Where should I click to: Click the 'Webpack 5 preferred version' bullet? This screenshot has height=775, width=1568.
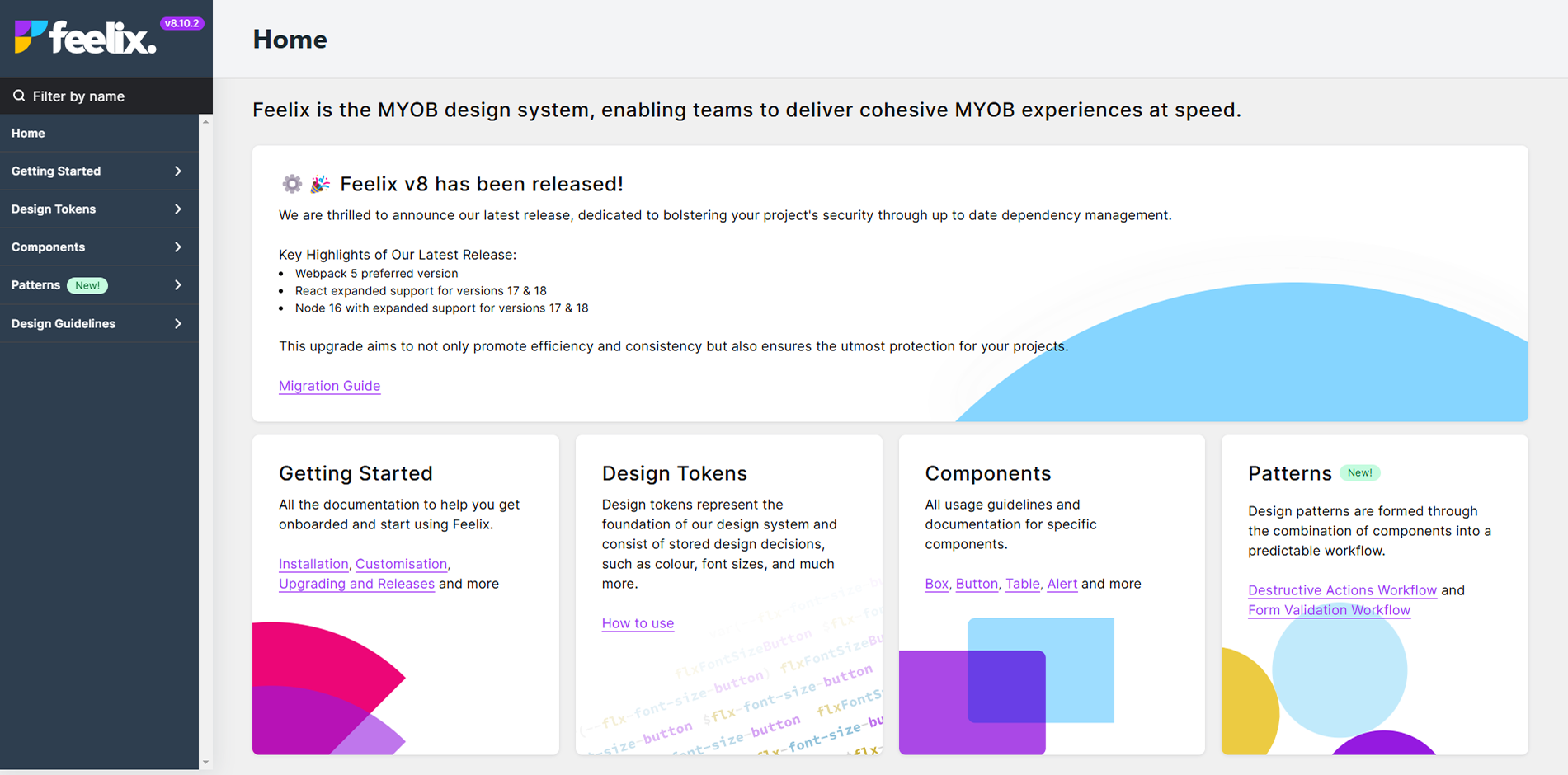(376, 274)
